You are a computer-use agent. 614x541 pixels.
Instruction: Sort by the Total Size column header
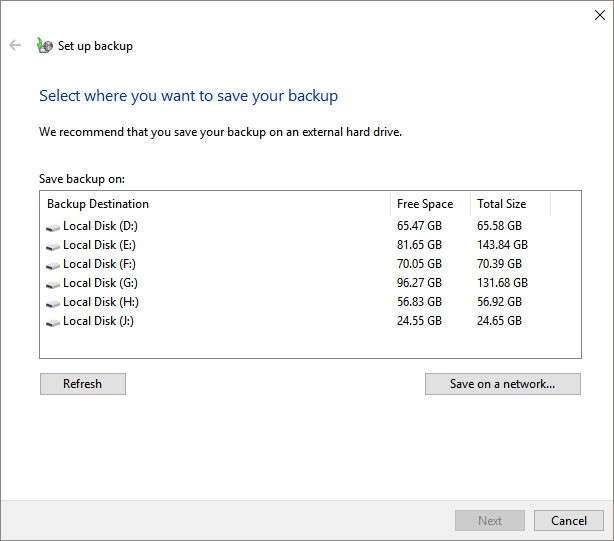(x=501, y=204)
